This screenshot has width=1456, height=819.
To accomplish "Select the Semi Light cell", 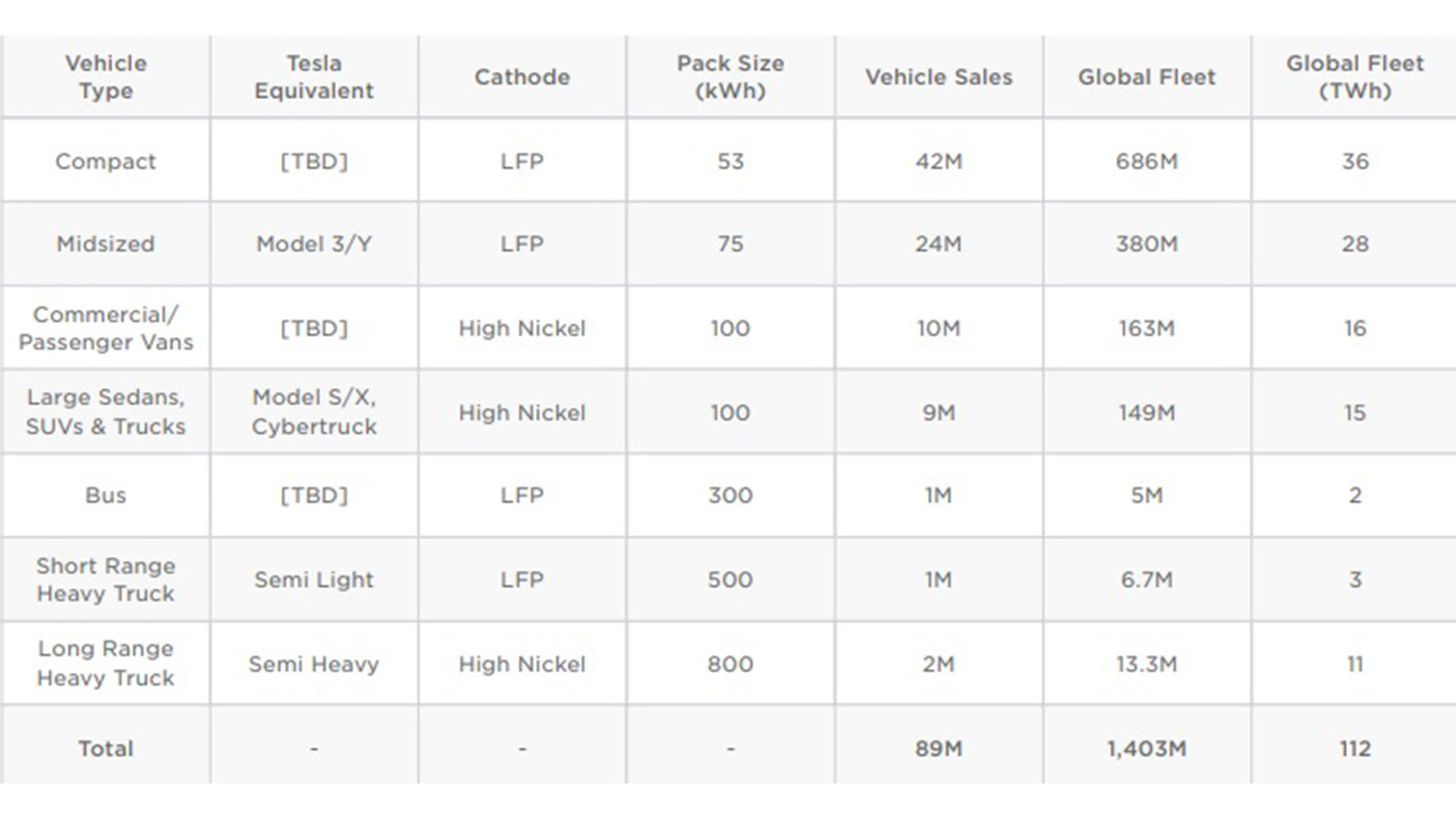I will 314,580.
